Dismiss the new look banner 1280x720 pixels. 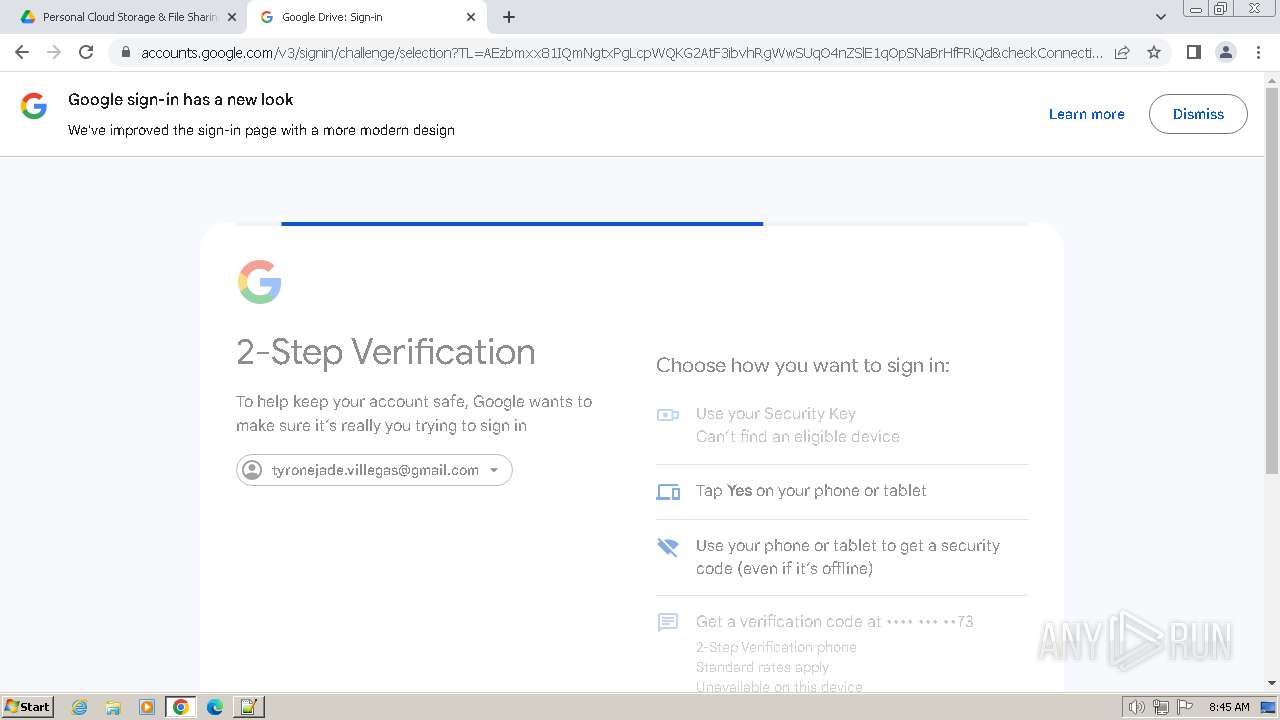(x=1198, y=114)
